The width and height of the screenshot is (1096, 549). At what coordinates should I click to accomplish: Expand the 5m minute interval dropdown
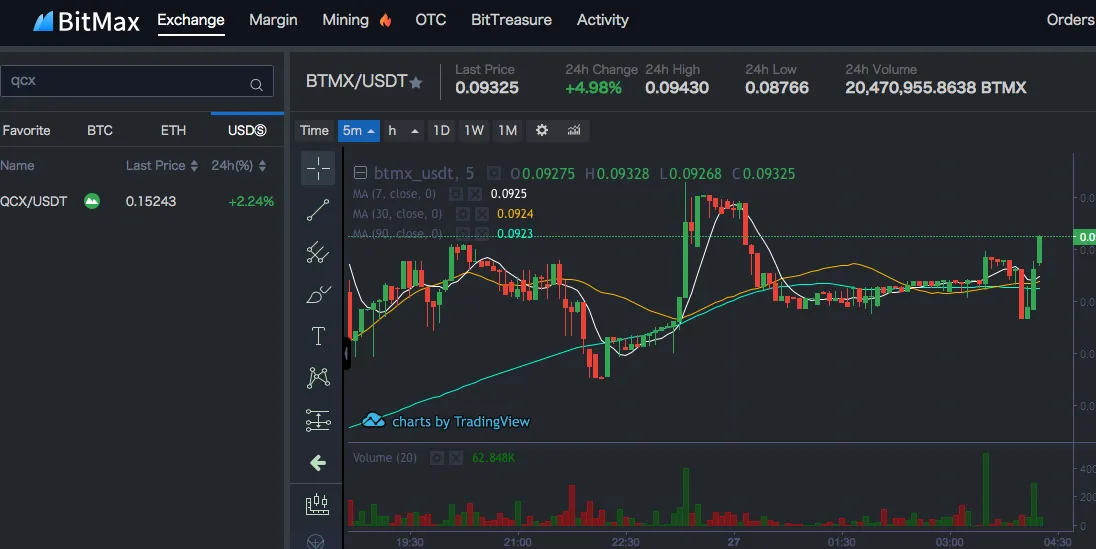pos(359,131)
